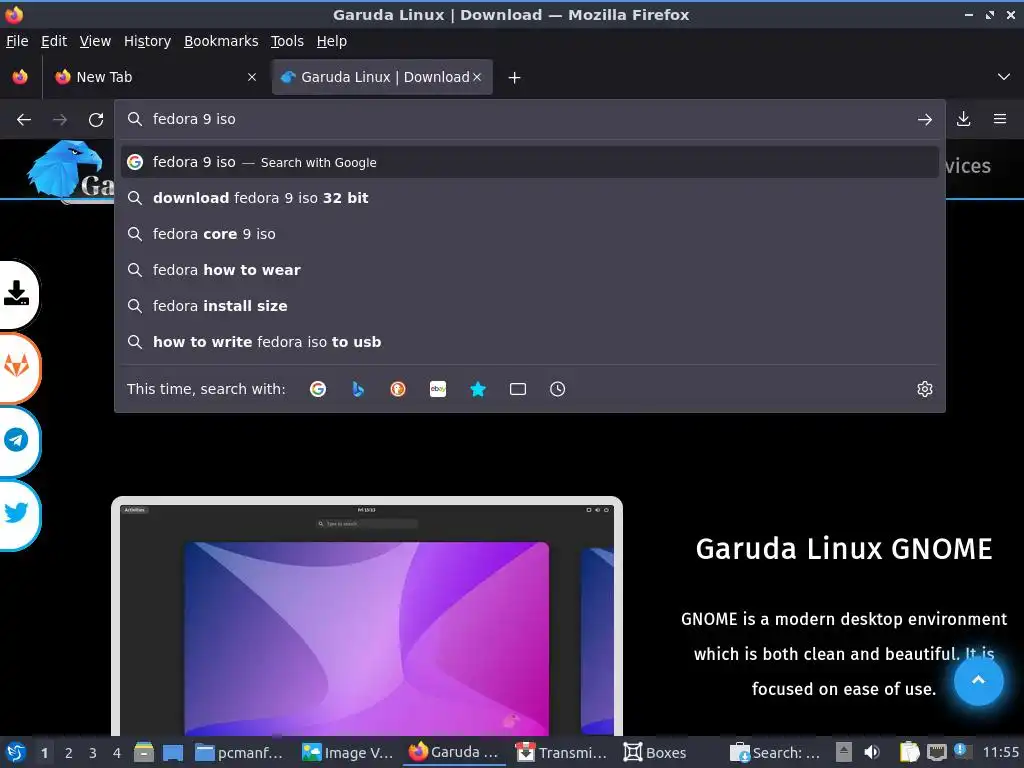
Task: Open a new tab with the plus button
Action: (x=515, y=78)
